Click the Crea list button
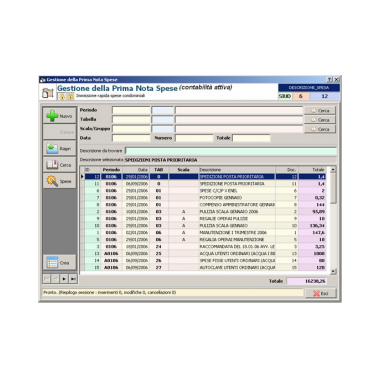The image size is (380, 380). pyautogui.click(x=60, y=263)
